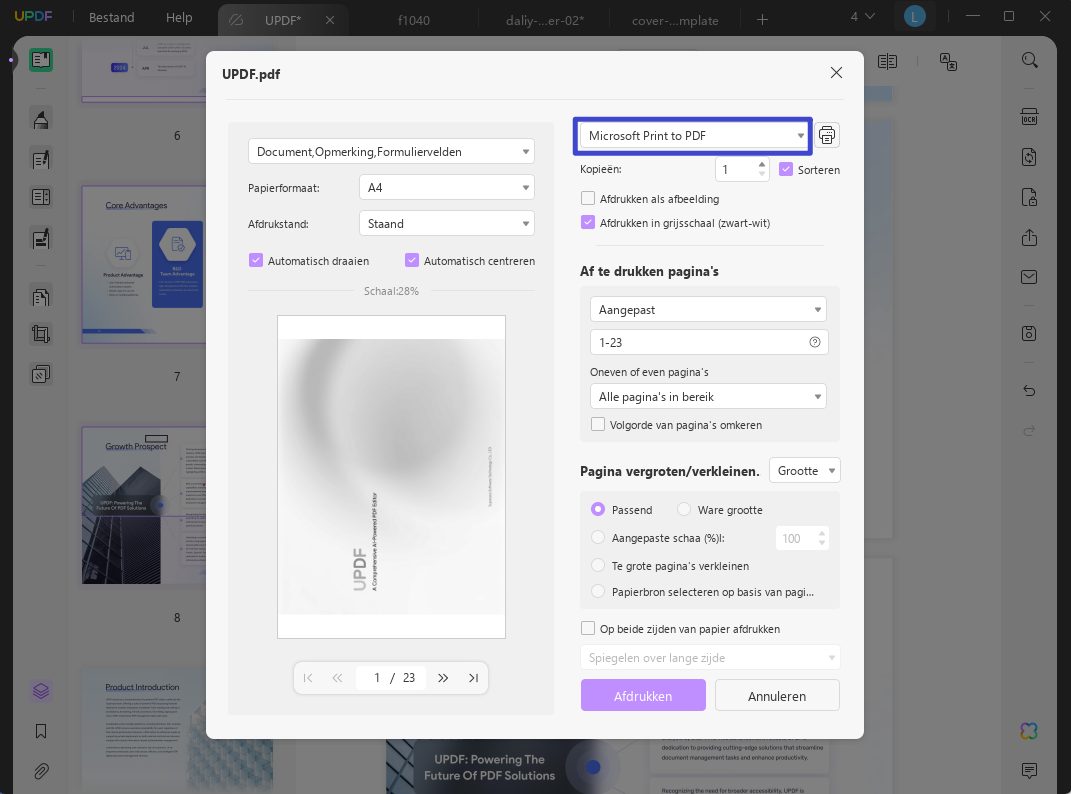Select Te grote pagina's verkleinen option
Viewport: 1071px width, 794px height.
click(598, 565)
